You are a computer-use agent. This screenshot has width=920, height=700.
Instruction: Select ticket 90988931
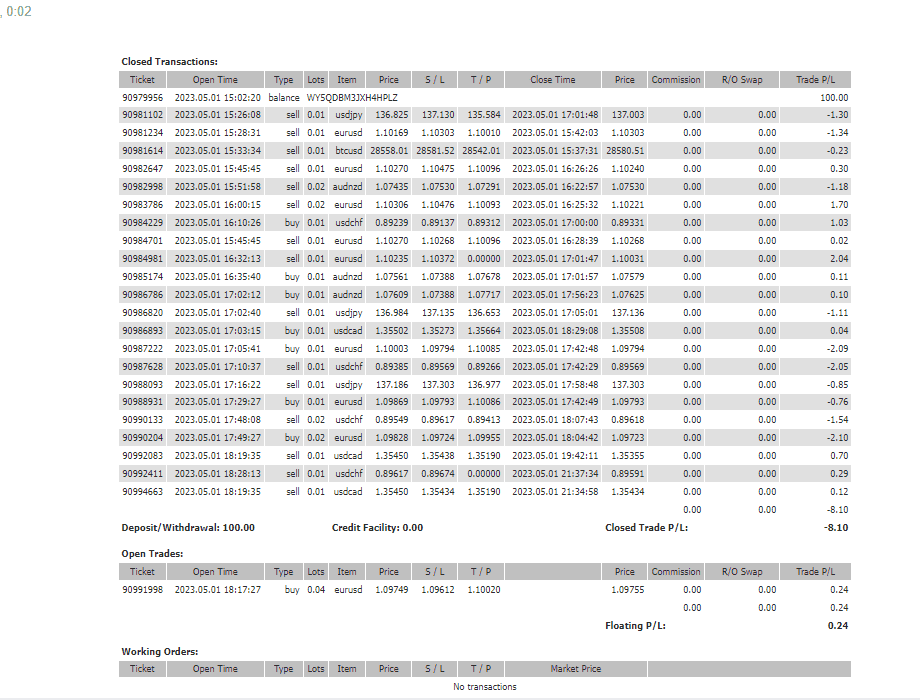pyautogui.click(x=143, y=402)
